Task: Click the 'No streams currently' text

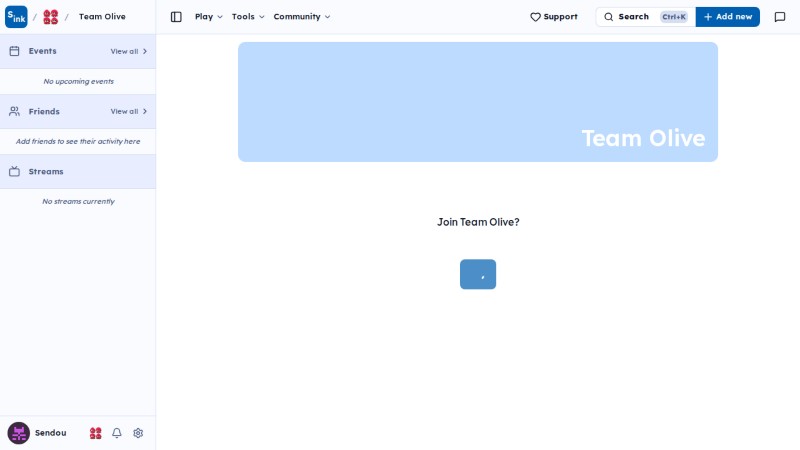Action: 79,202
